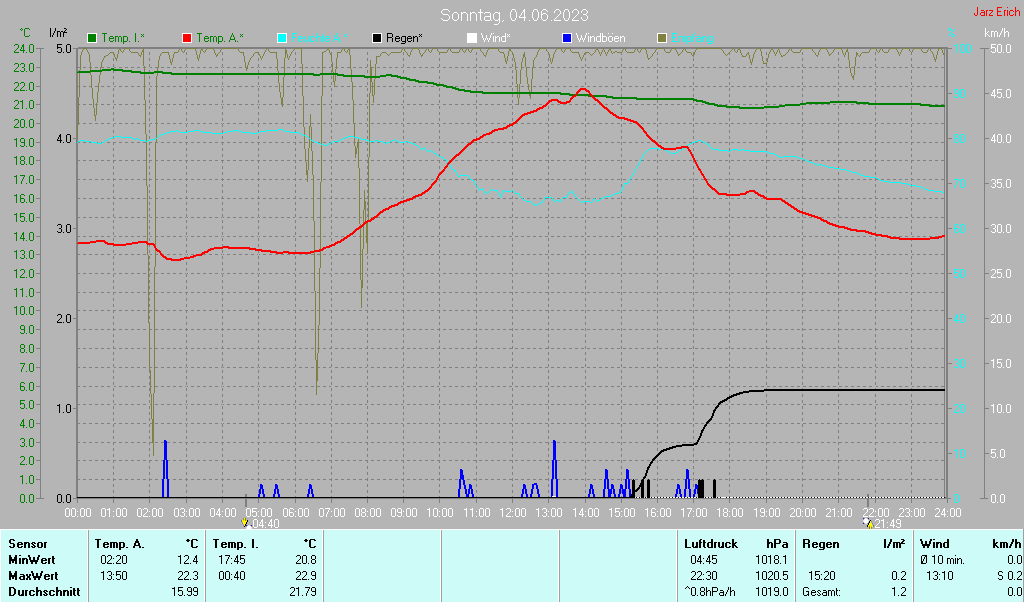Click the sunrise icon beside 04:40
The height and width of the screenshot is (602, 1024).
246,523
